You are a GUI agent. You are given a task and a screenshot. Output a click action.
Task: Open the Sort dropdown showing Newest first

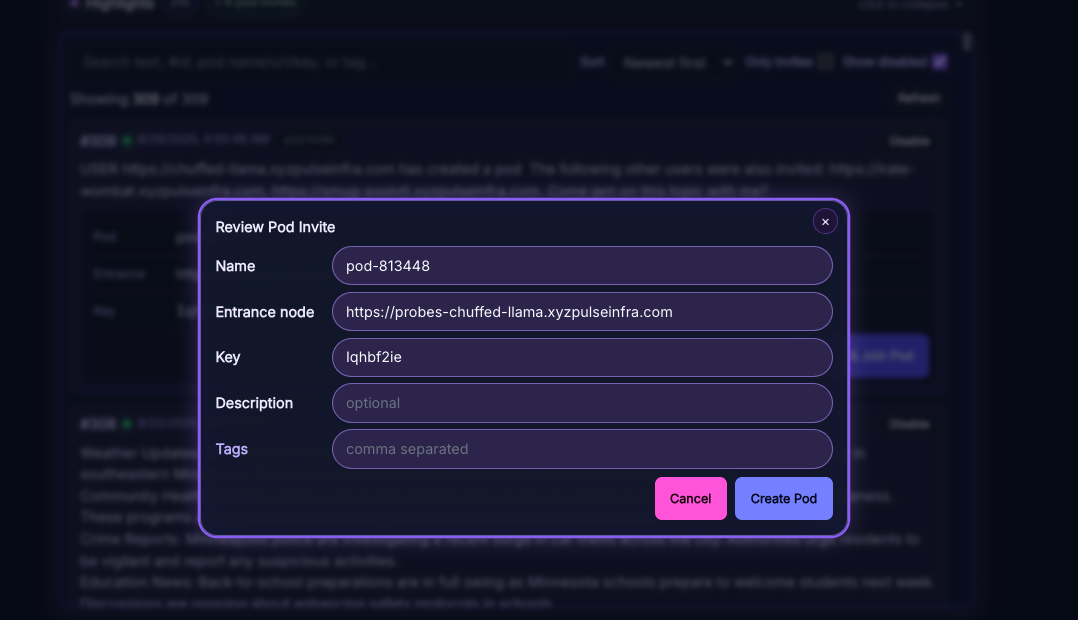(x=677, y=62)
